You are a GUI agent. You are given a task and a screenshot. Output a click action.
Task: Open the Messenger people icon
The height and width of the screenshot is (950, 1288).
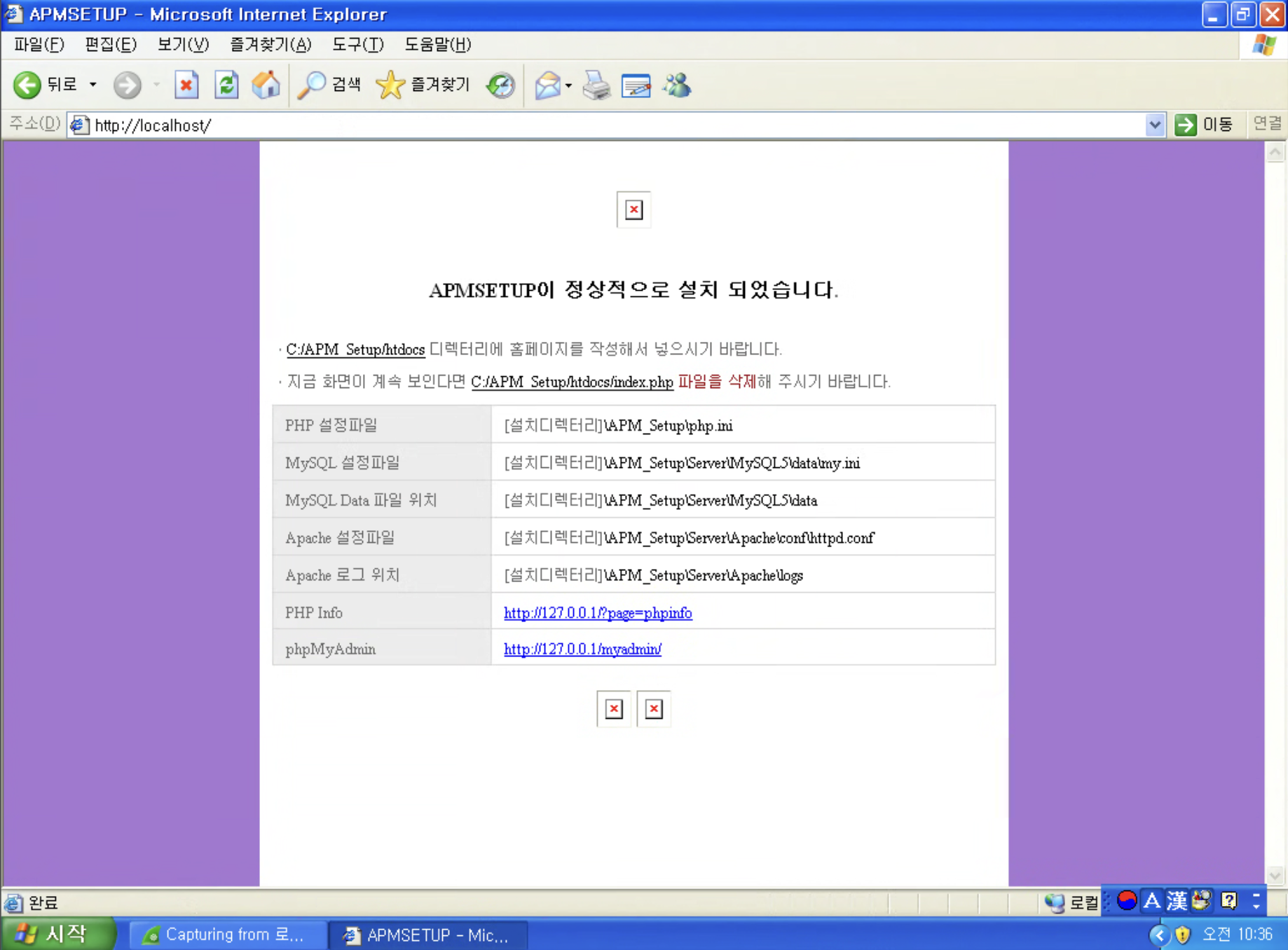(677, 85)
